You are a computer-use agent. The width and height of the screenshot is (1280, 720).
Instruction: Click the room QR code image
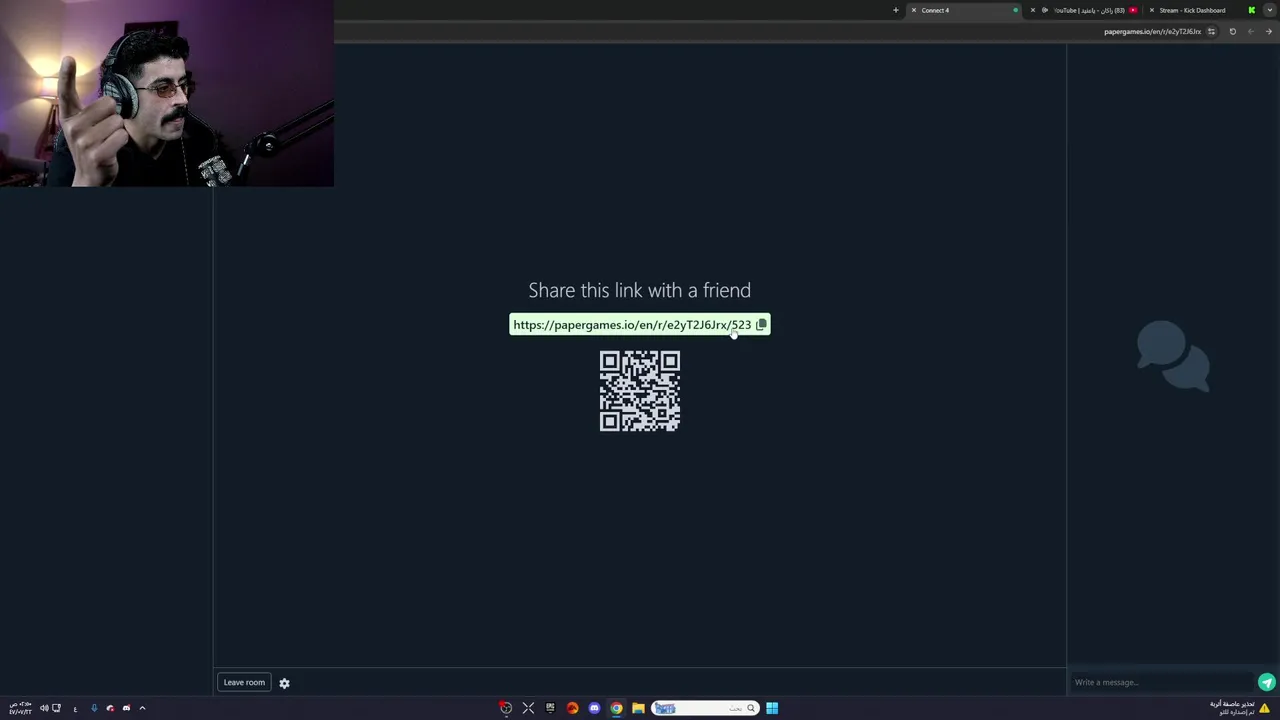tap(640, 391)
